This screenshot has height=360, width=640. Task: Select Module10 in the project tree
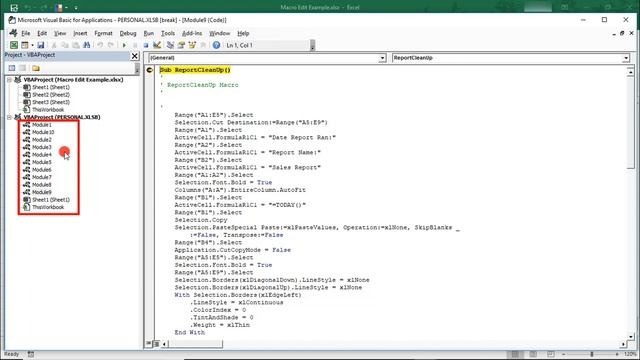43,132
